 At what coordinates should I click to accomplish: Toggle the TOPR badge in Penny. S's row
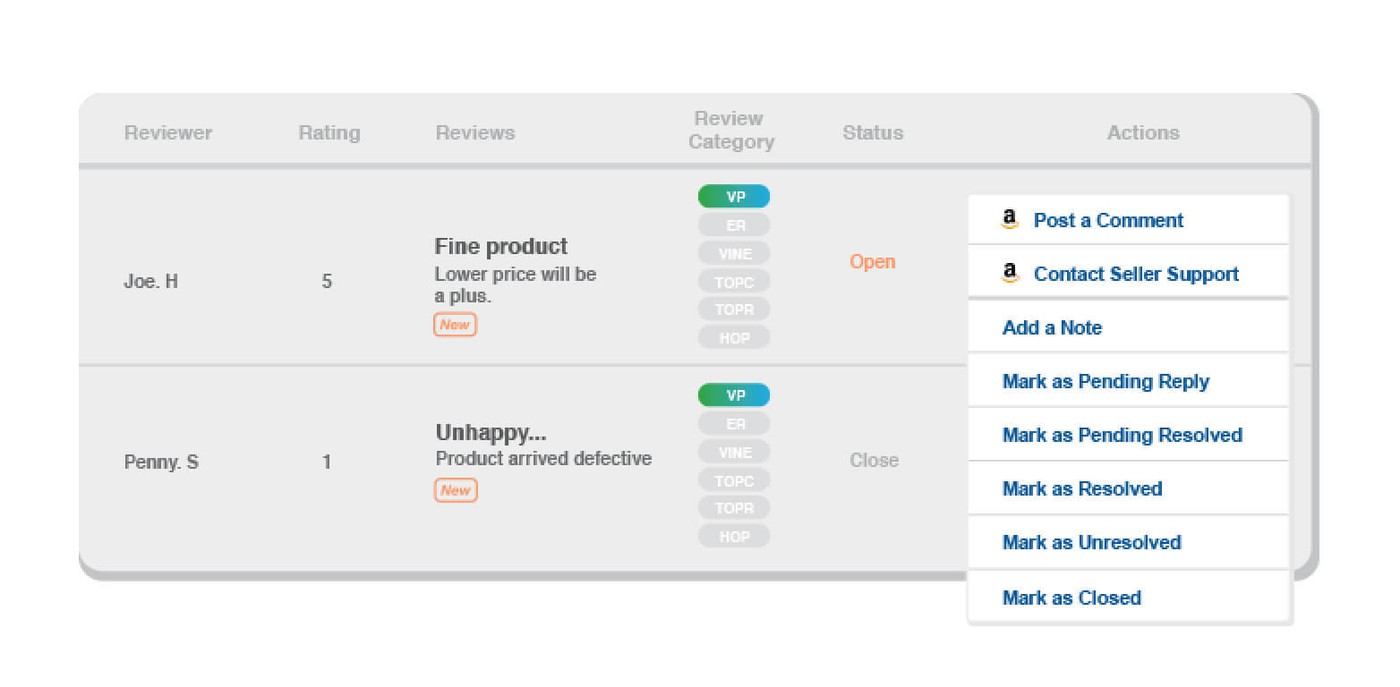click(734, 509)
